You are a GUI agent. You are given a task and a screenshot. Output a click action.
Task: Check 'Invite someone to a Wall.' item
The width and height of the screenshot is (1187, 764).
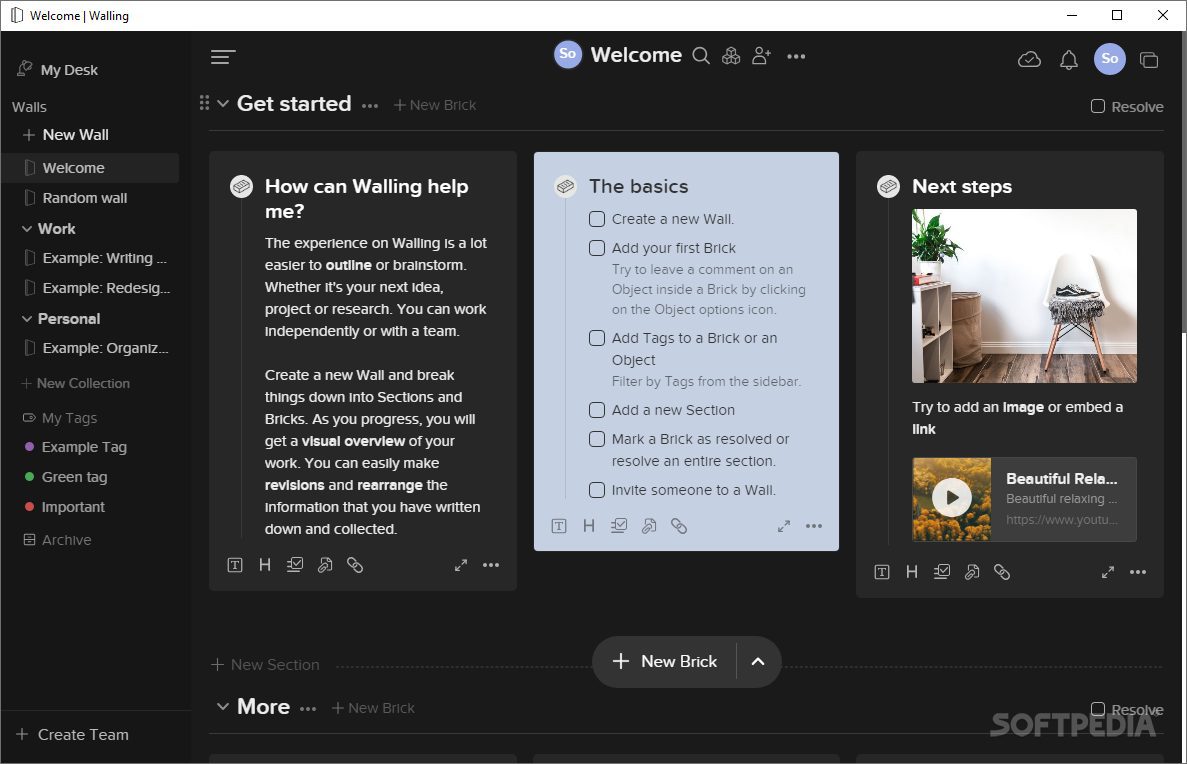(x=597, y=490)
